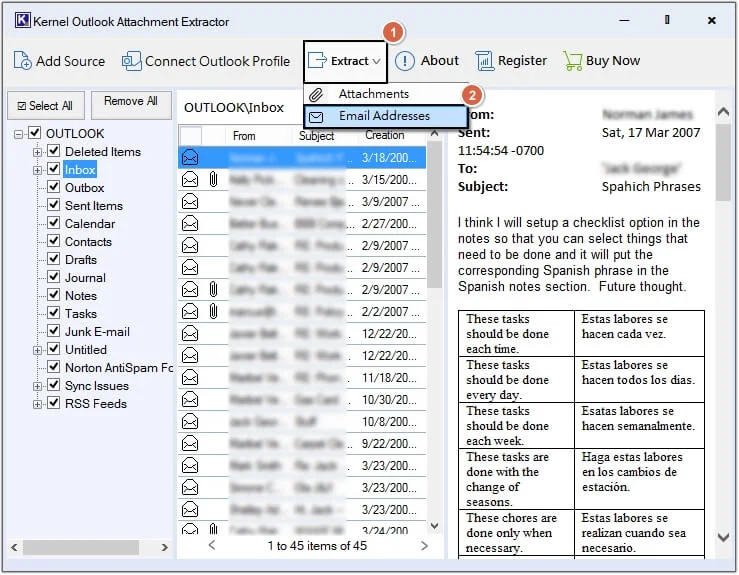The image size is (739, 575).
Task: Select the Drafts folder
Action: pos(81,260)
